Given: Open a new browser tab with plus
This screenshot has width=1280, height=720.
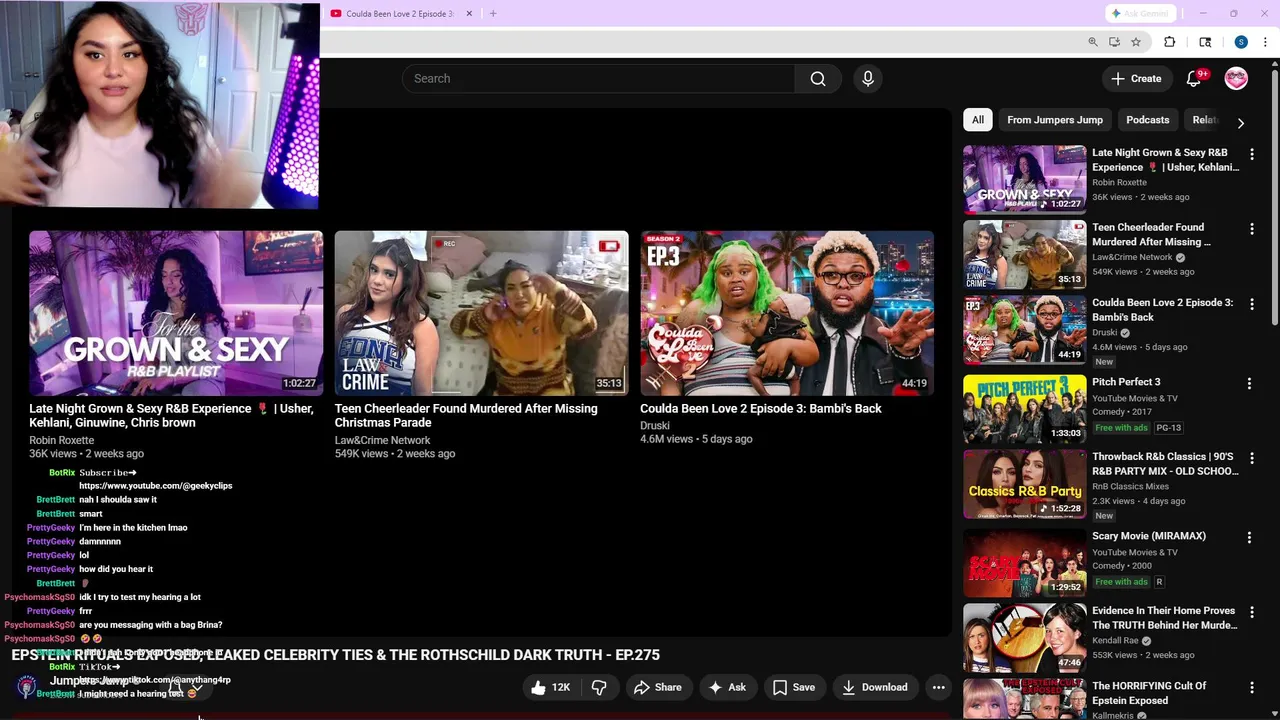Looking at the screenshot, I should pyautogui.click(x=492, y=13).
